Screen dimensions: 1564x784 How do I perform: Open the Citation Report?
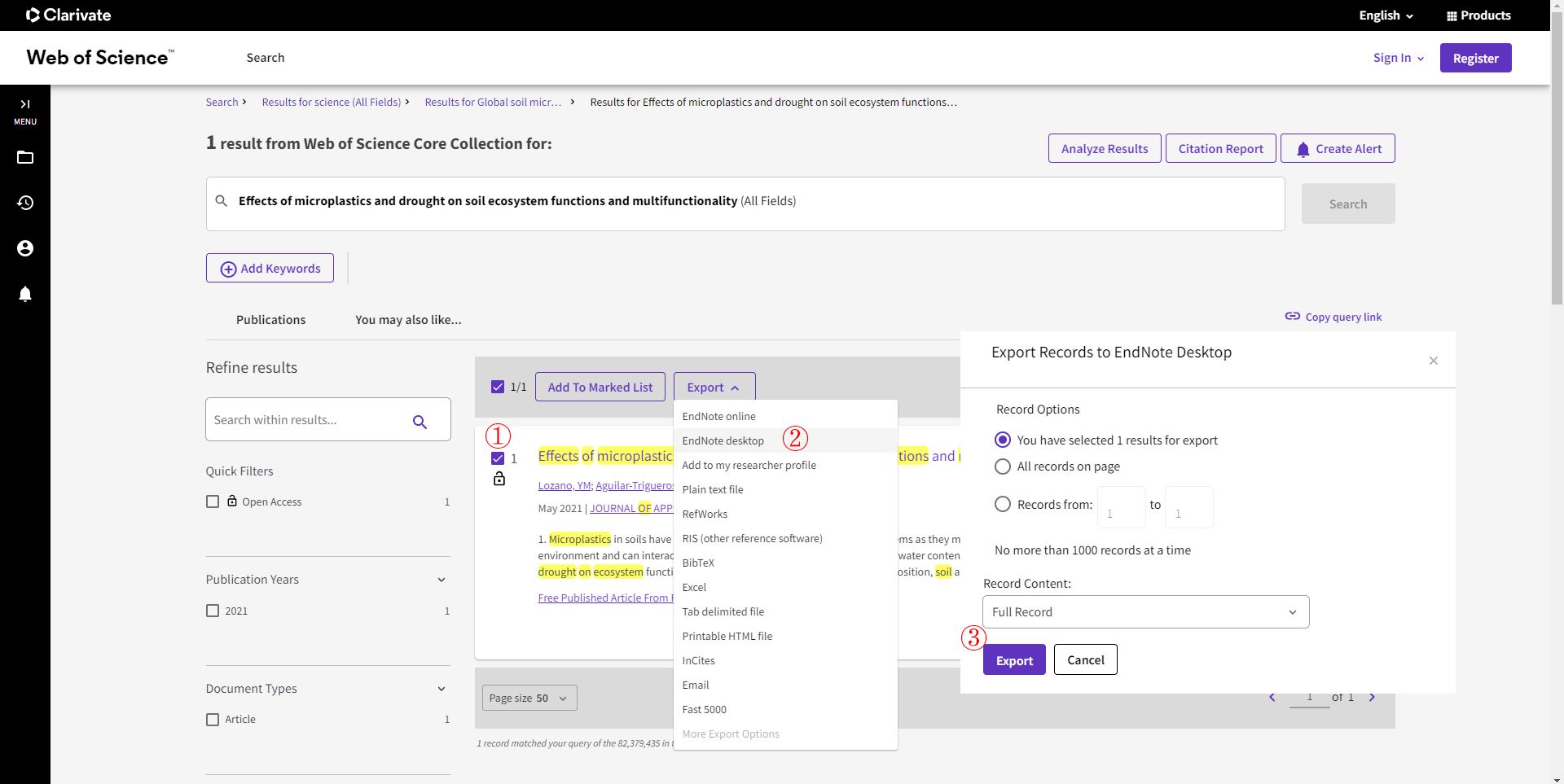click(x=1221, y=148)
